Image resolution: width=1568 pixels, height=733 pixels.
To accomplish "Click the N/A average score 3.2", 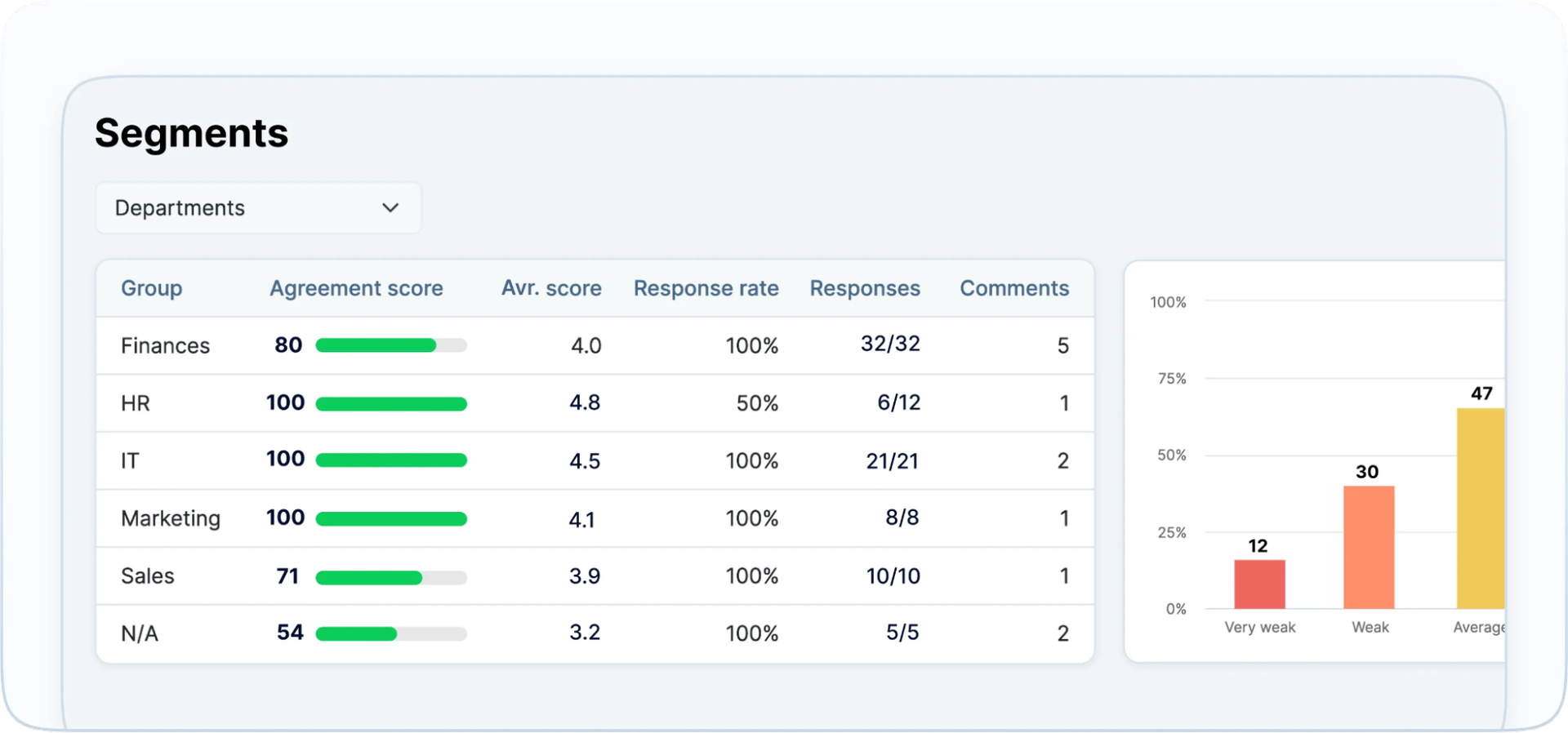I will 585,633.
